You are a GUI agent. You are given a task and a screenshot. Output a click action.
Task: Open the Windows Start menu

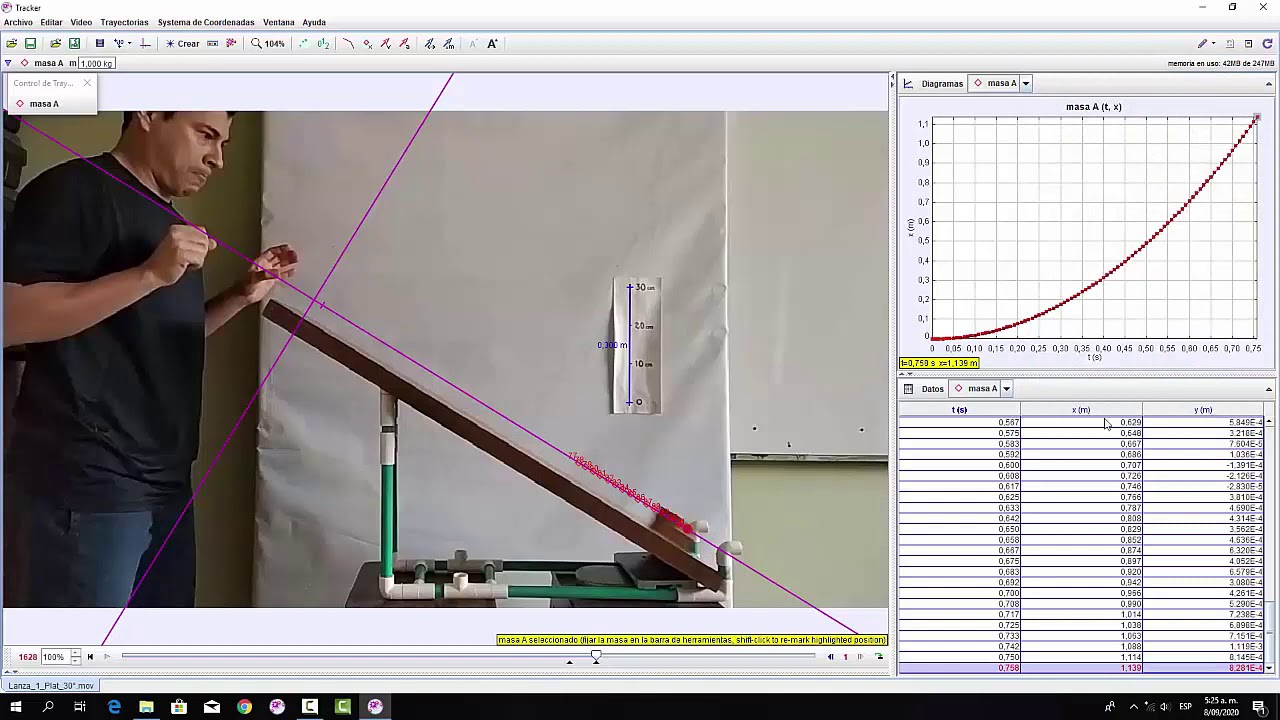(x=16, y=707)
